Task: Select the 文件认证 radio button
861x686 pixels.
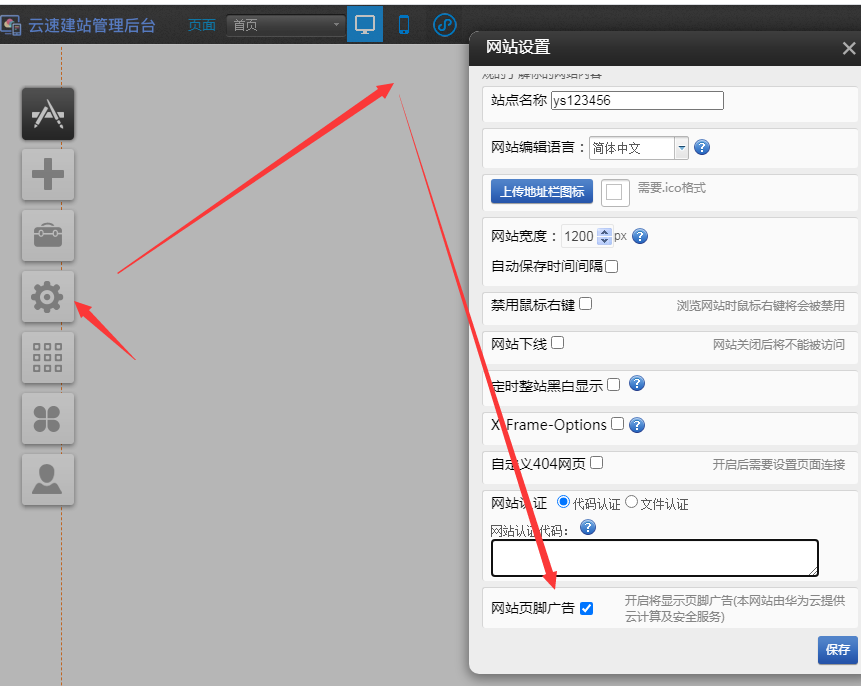Action: pyautogui.click(x=631, y=502)
